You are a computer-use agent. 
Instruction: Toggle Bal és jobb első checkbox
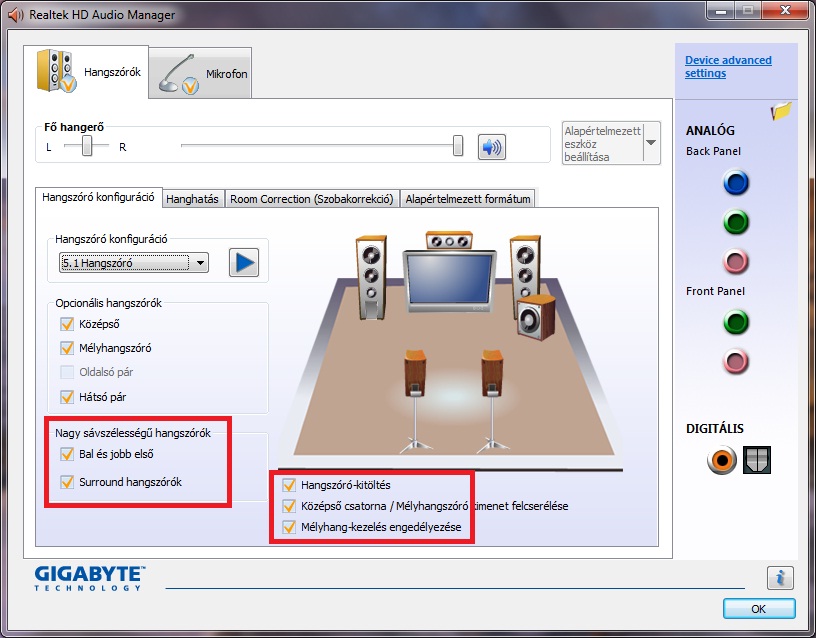tap(67, 454)
